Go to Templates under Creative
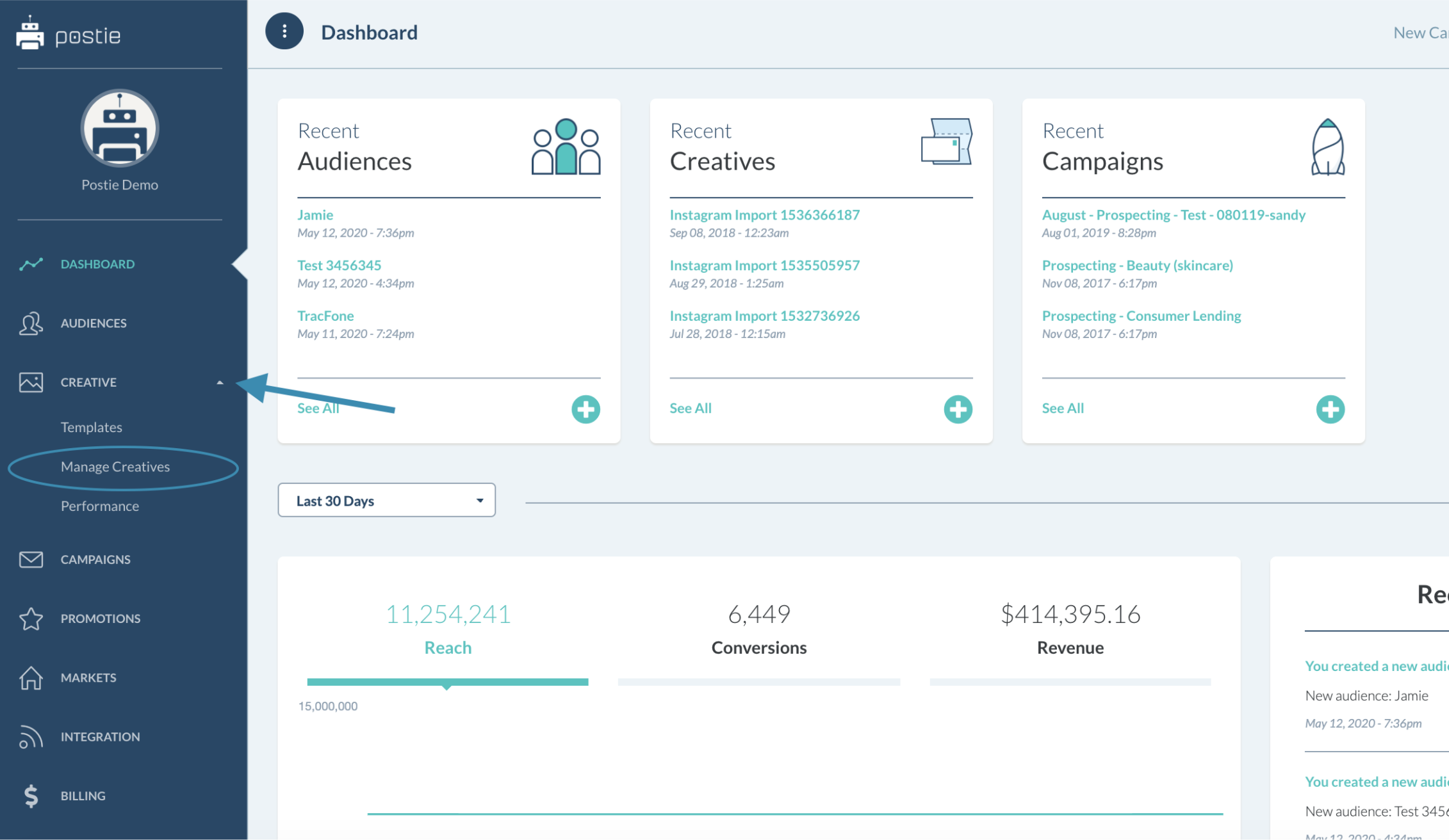Image resolution: width=1449 pixels, height=840 pixels. click(92, 427)
